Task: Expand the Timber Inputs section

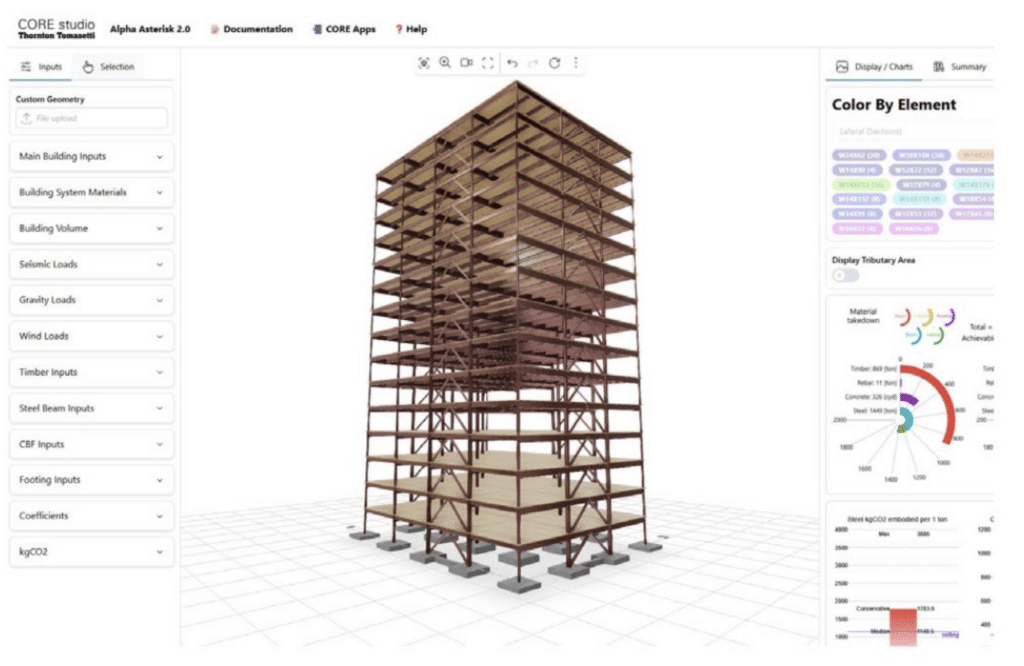Action: [x=91, y=373]
